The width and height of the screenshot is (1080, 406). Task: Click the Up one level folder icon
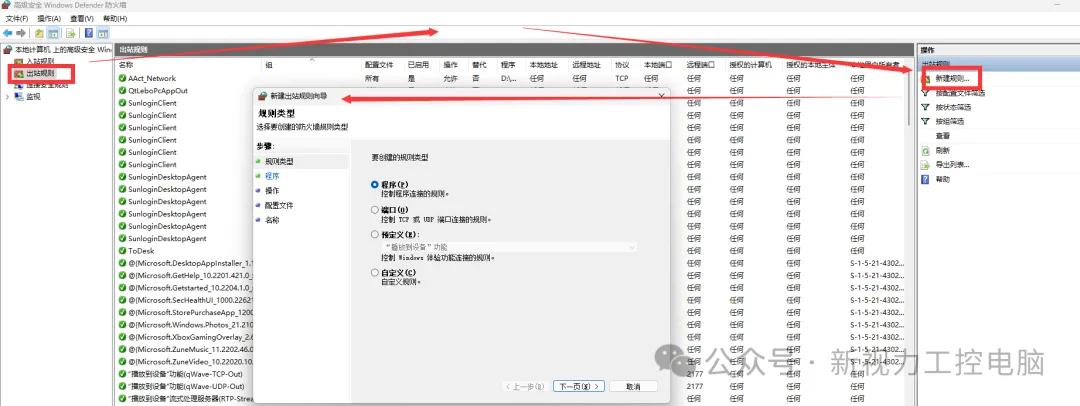[x=39, y=33]
